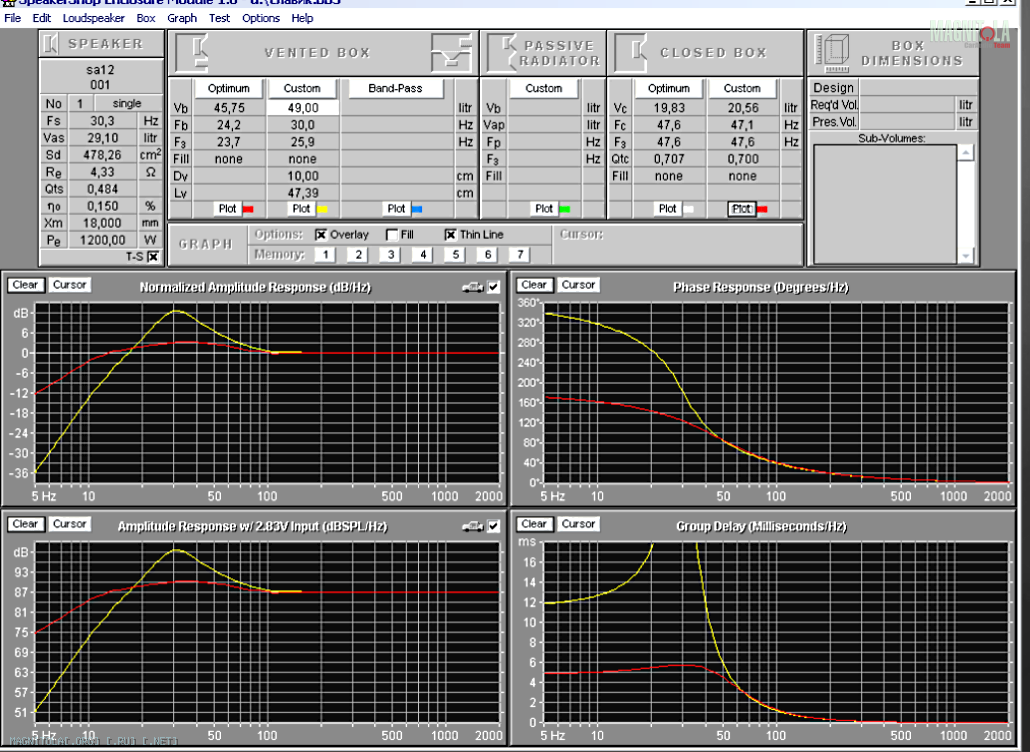The height and width of the screenshot is (752, 1030).
Task: Select Memory slot 5
Action: click(455, 255)
